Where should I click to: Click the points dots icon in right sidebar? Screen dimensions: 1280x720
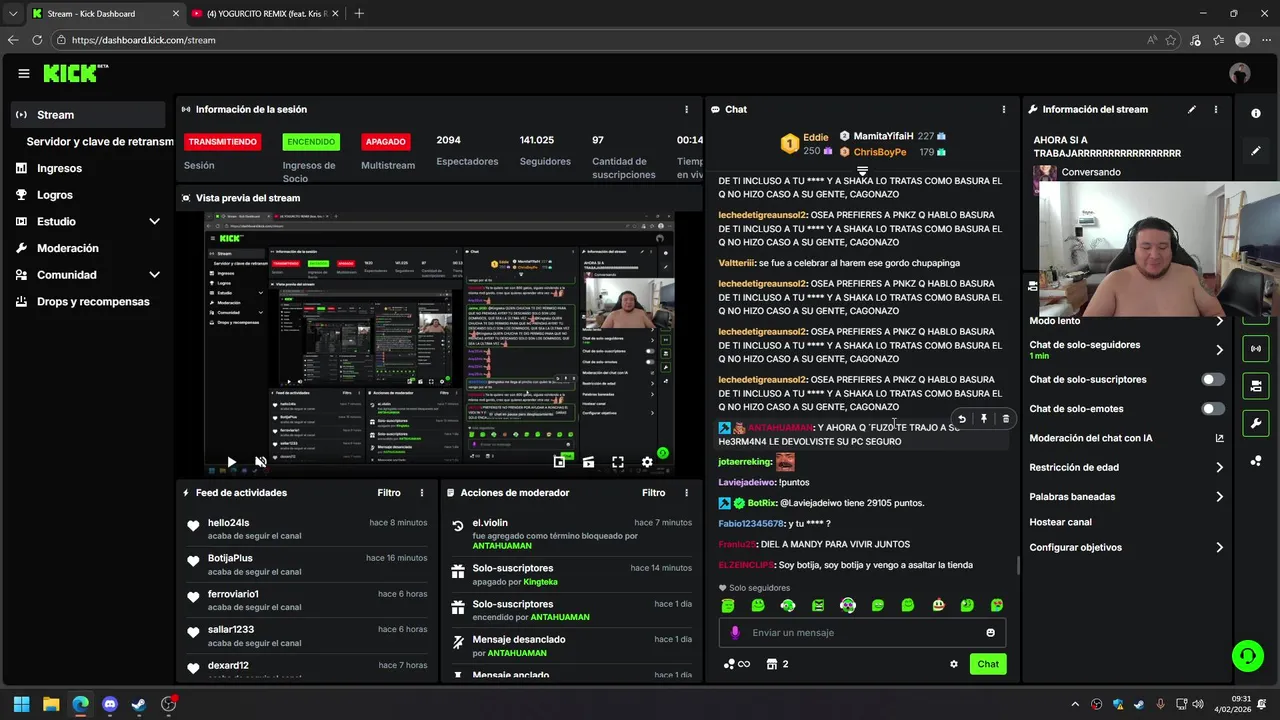(x=1256, y=461)
